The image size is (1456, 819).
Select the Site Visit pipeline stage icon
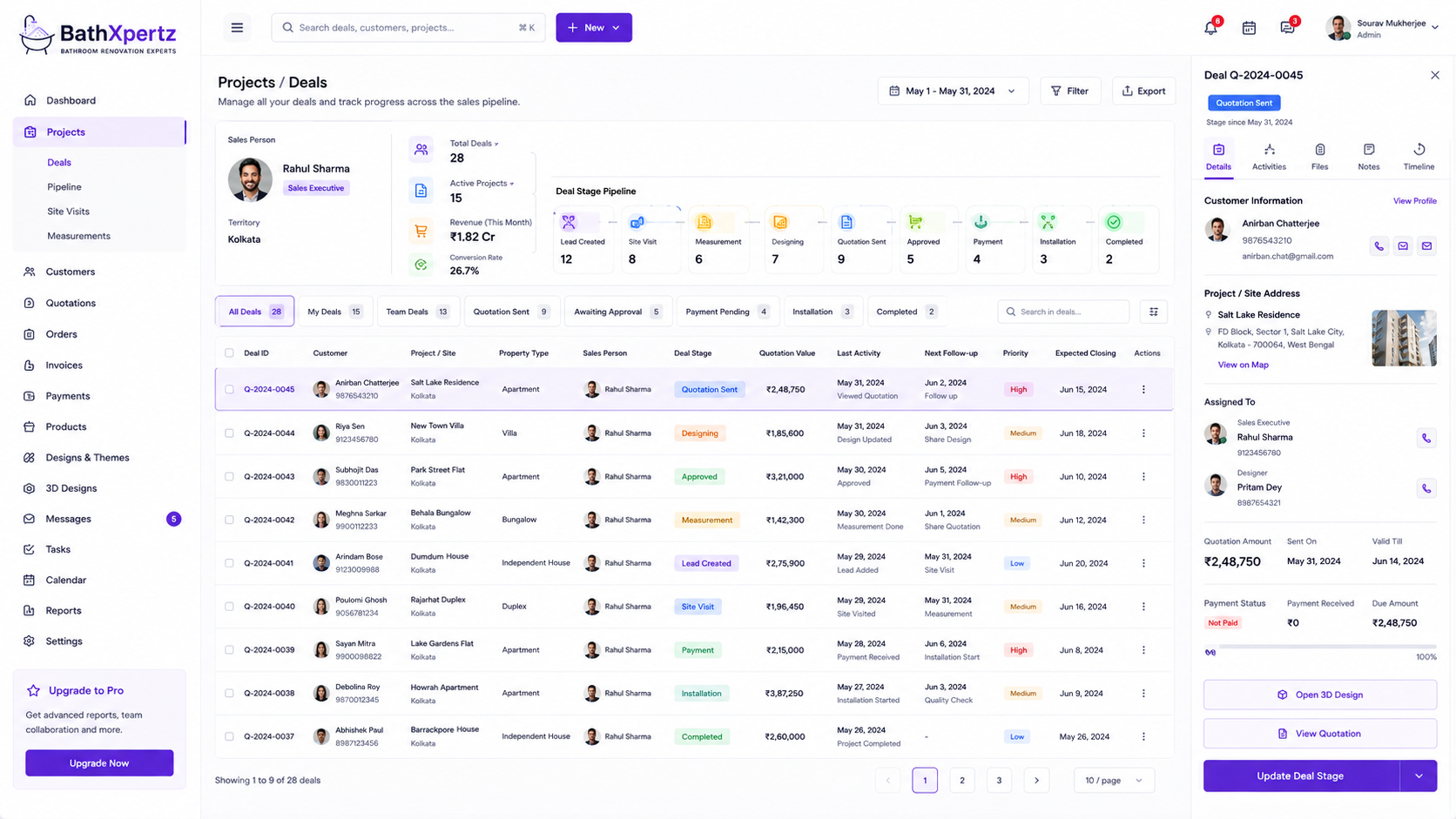point(637,223)
